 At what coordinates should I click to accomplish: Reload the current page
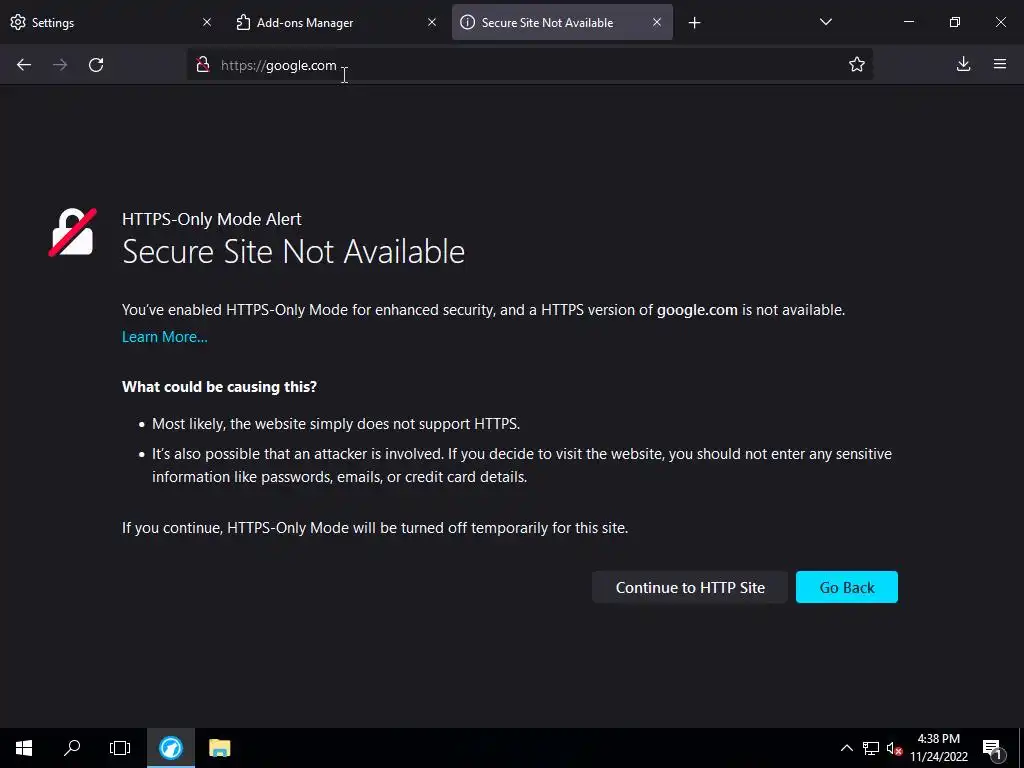96,65
